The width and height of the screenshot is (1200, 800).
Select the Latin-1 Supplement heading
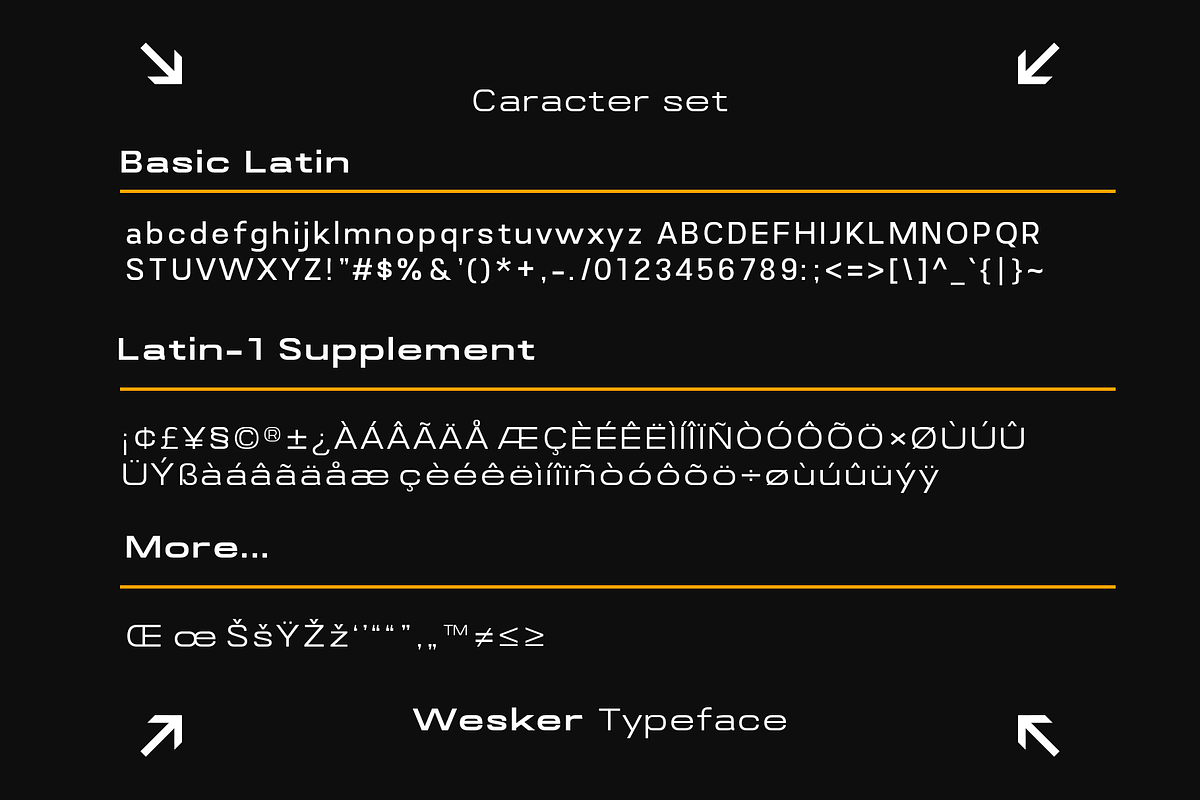click(x=326, y=350)
